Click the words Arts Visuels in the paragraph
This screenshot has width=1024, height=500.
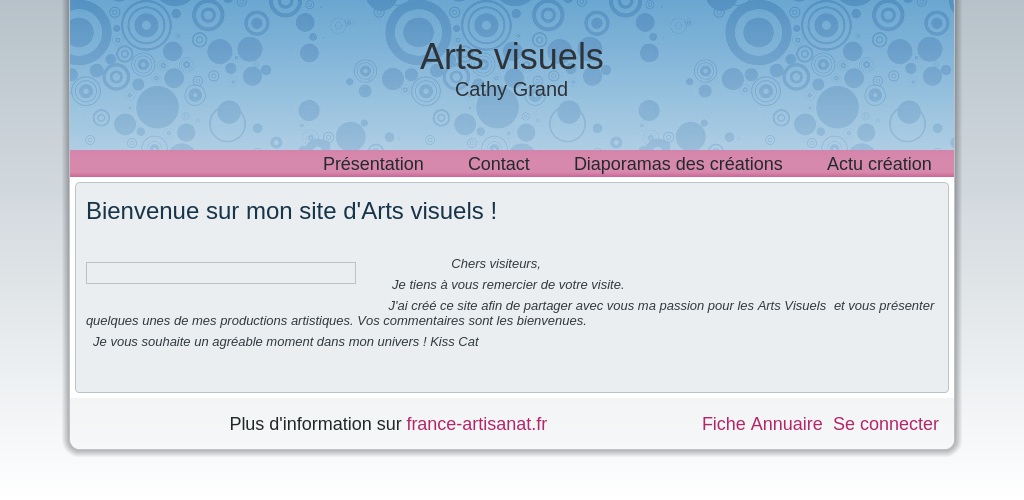[792, 305]
